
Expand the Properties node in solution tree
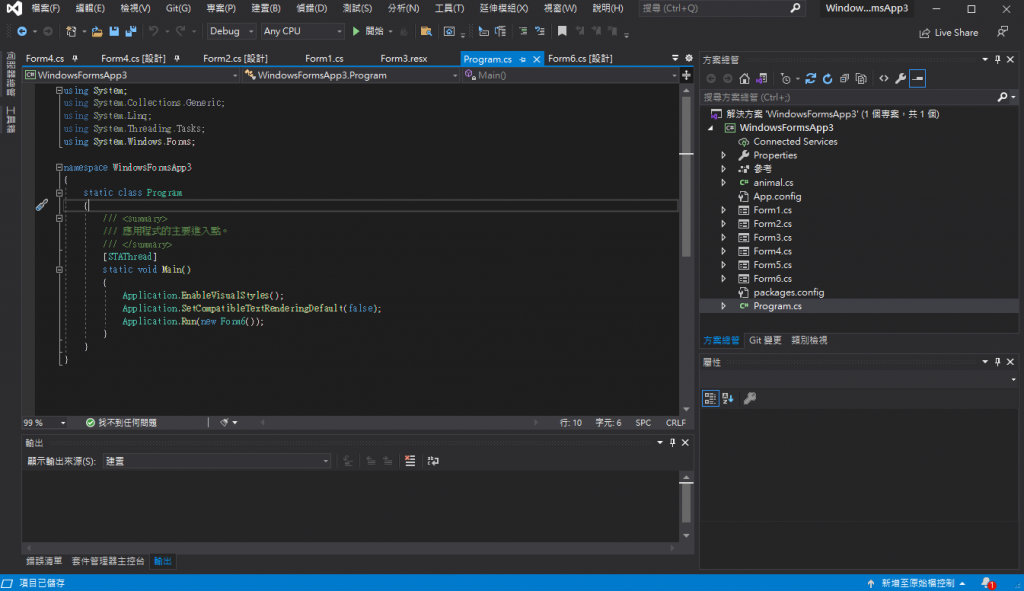723,155
